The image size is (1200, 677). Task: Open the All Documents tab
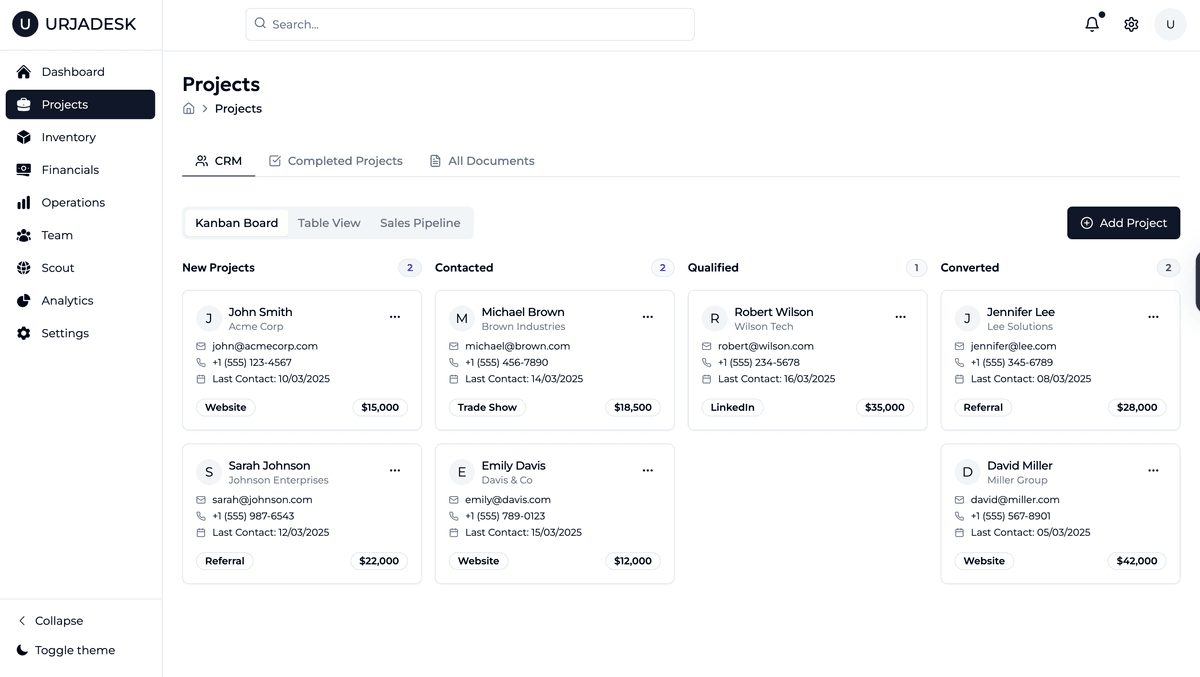tap(482, 160)
